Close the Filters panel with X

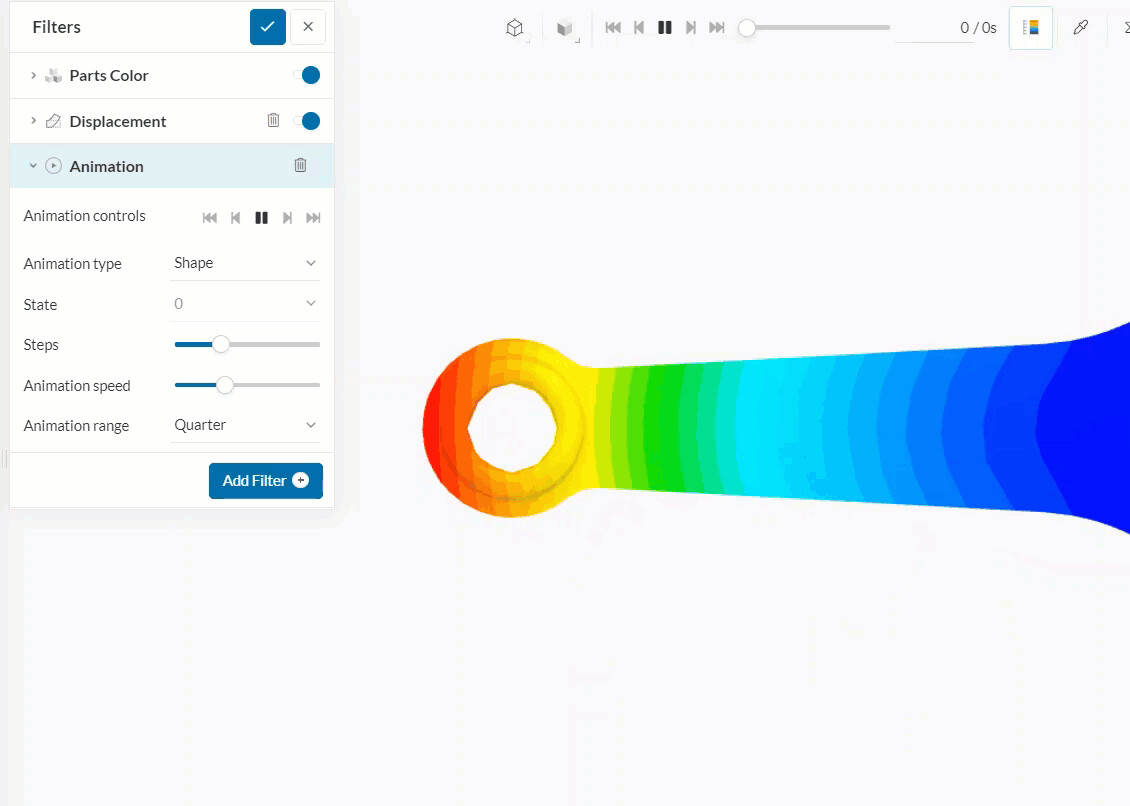[x=308, y=27]
